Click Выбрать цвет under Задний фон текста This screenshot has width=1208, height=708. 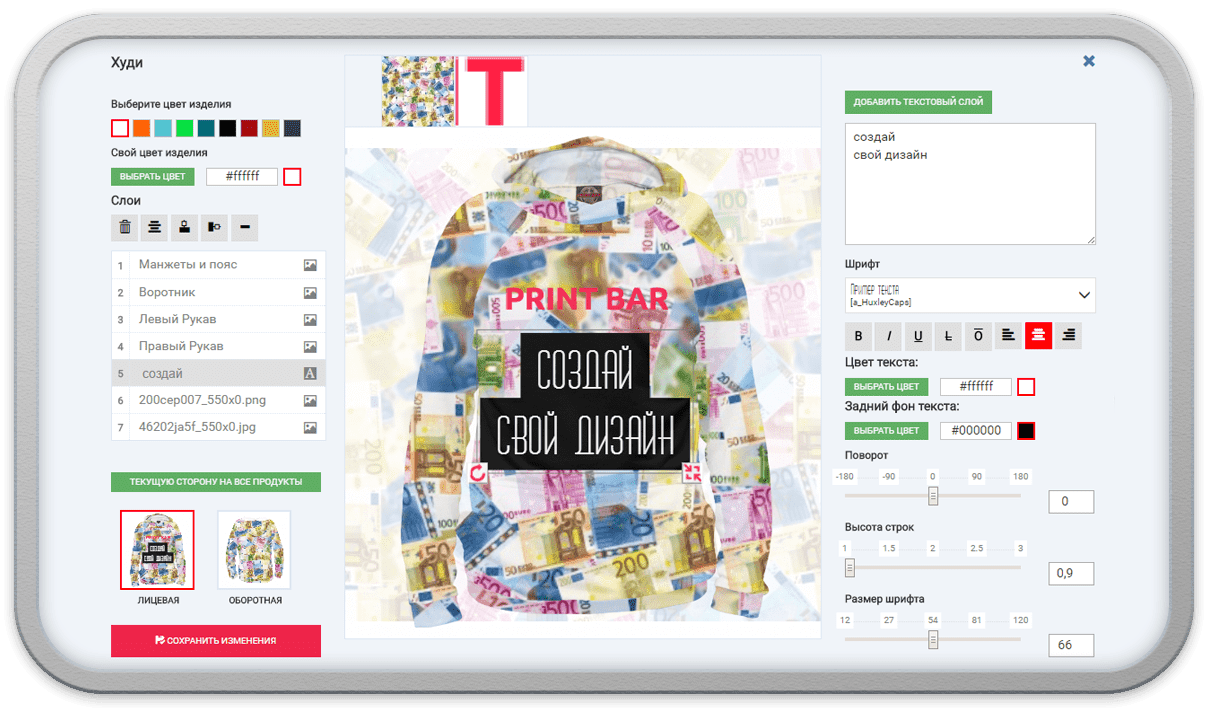point(887,431)
